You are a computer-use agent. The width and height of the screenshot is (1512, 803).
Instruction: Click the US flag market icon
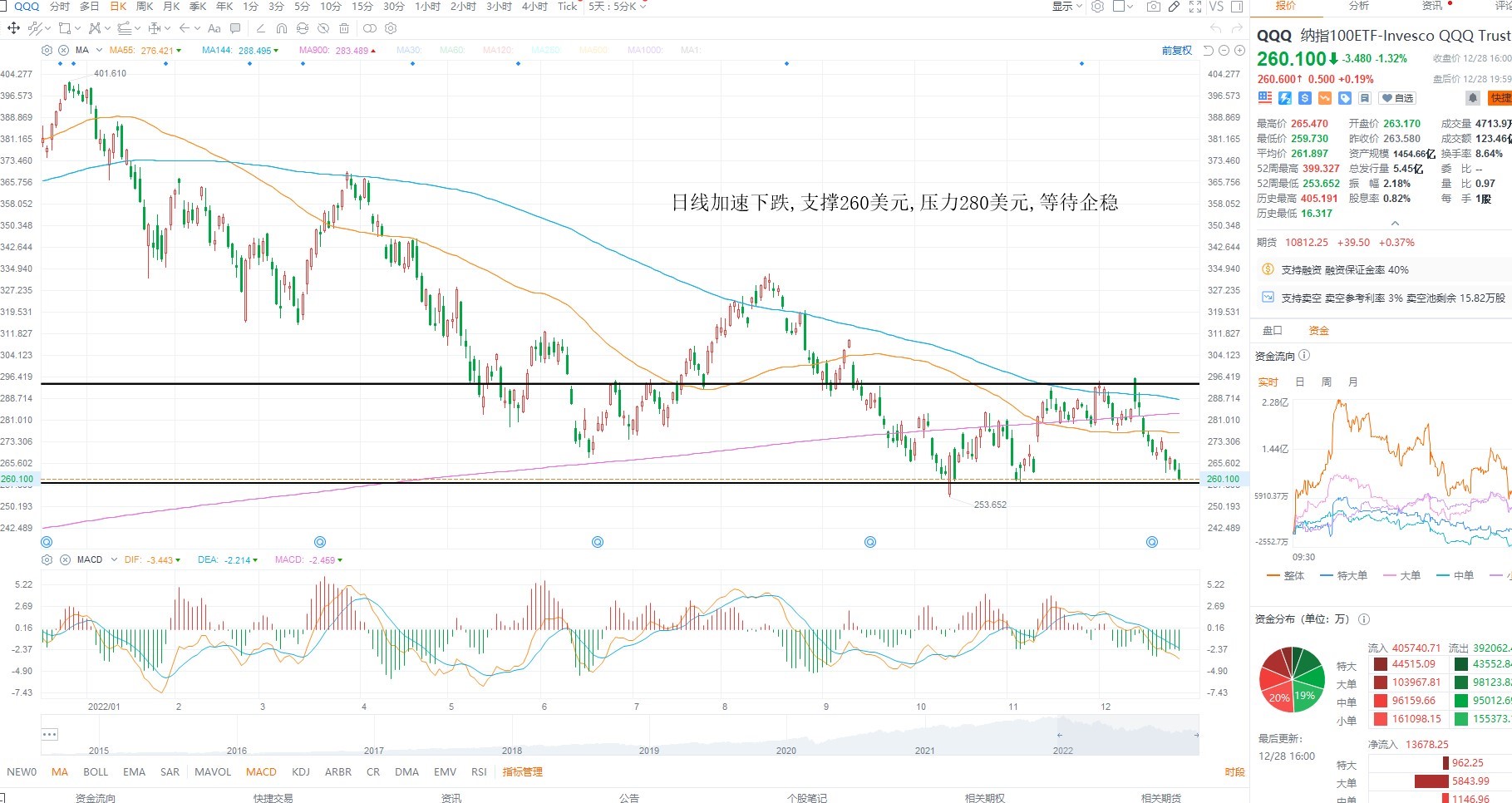point(1265,98)
